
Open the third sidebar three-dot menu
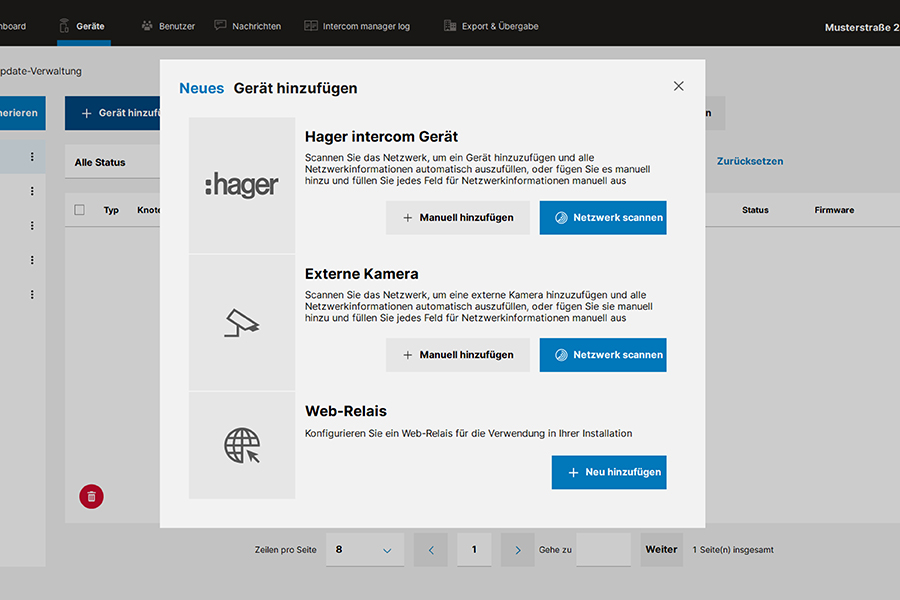pos(32,226)
